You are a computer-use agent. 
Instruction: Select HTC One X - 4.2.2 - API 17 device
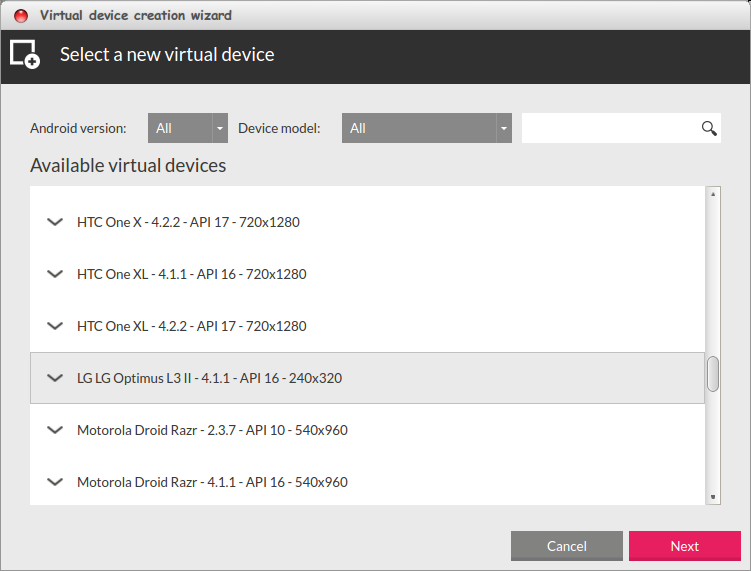coord(367,222)
